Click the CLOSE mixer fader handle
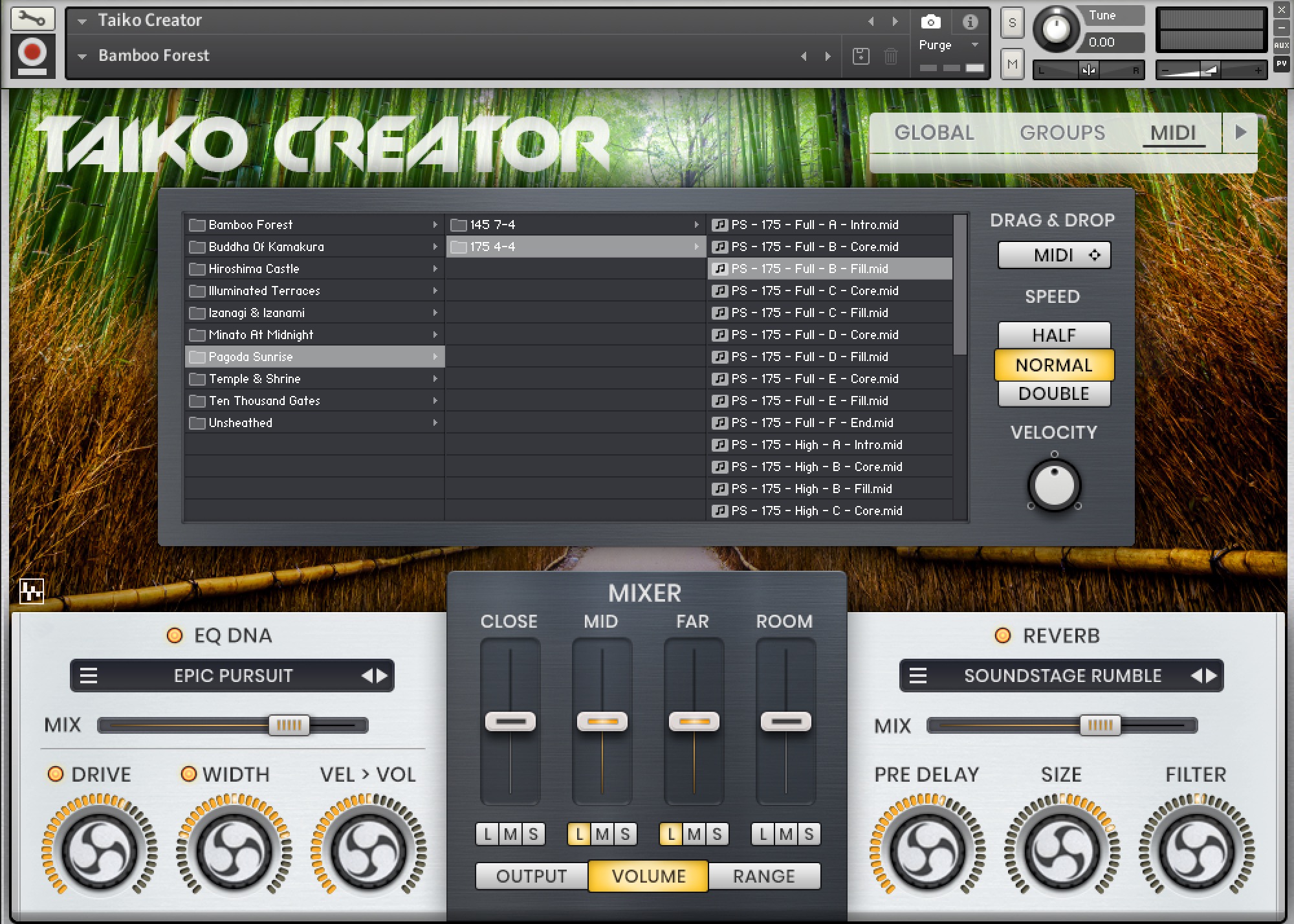 tap(510, 721)
